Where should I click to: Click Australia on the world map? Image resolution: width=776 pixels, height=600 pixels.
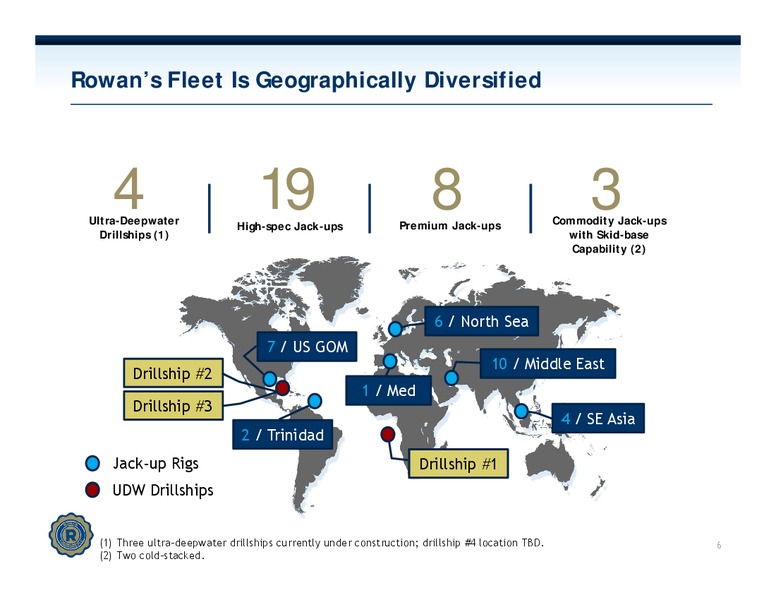(549, 465)
